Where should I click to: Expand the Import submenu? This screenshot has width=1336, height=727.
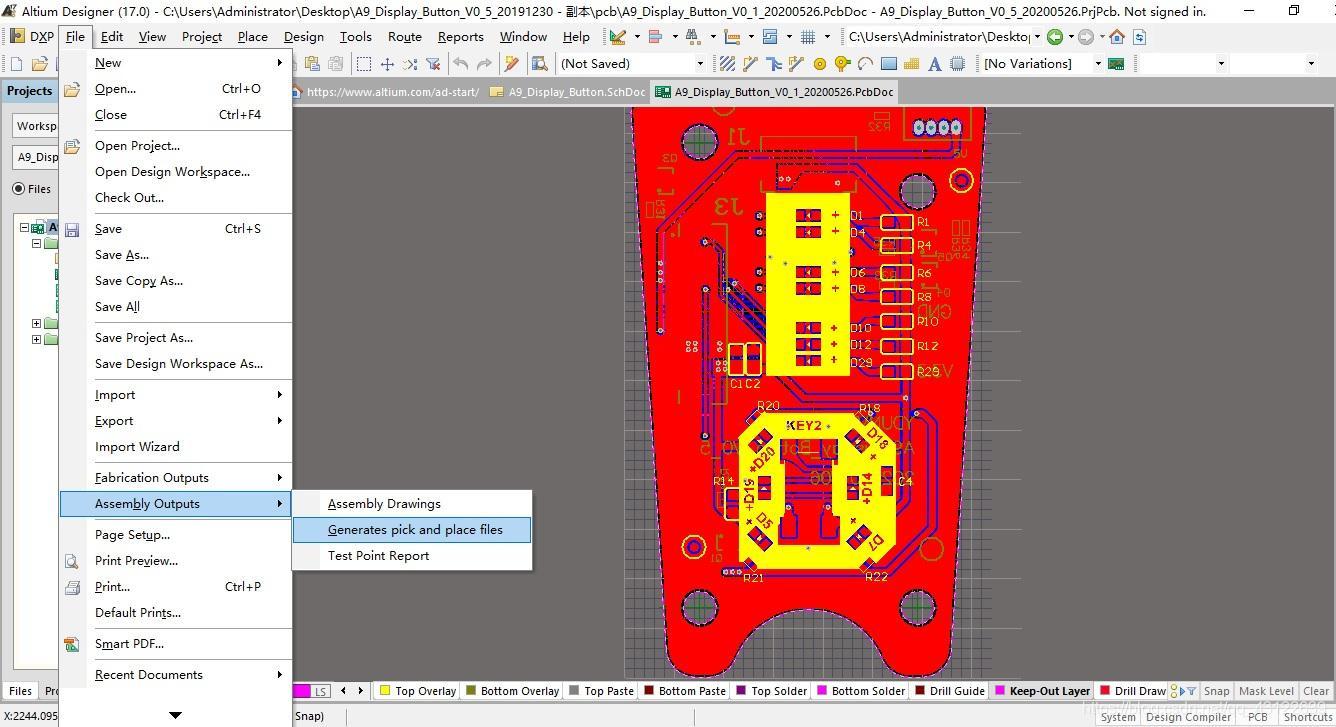click(176, 395)
